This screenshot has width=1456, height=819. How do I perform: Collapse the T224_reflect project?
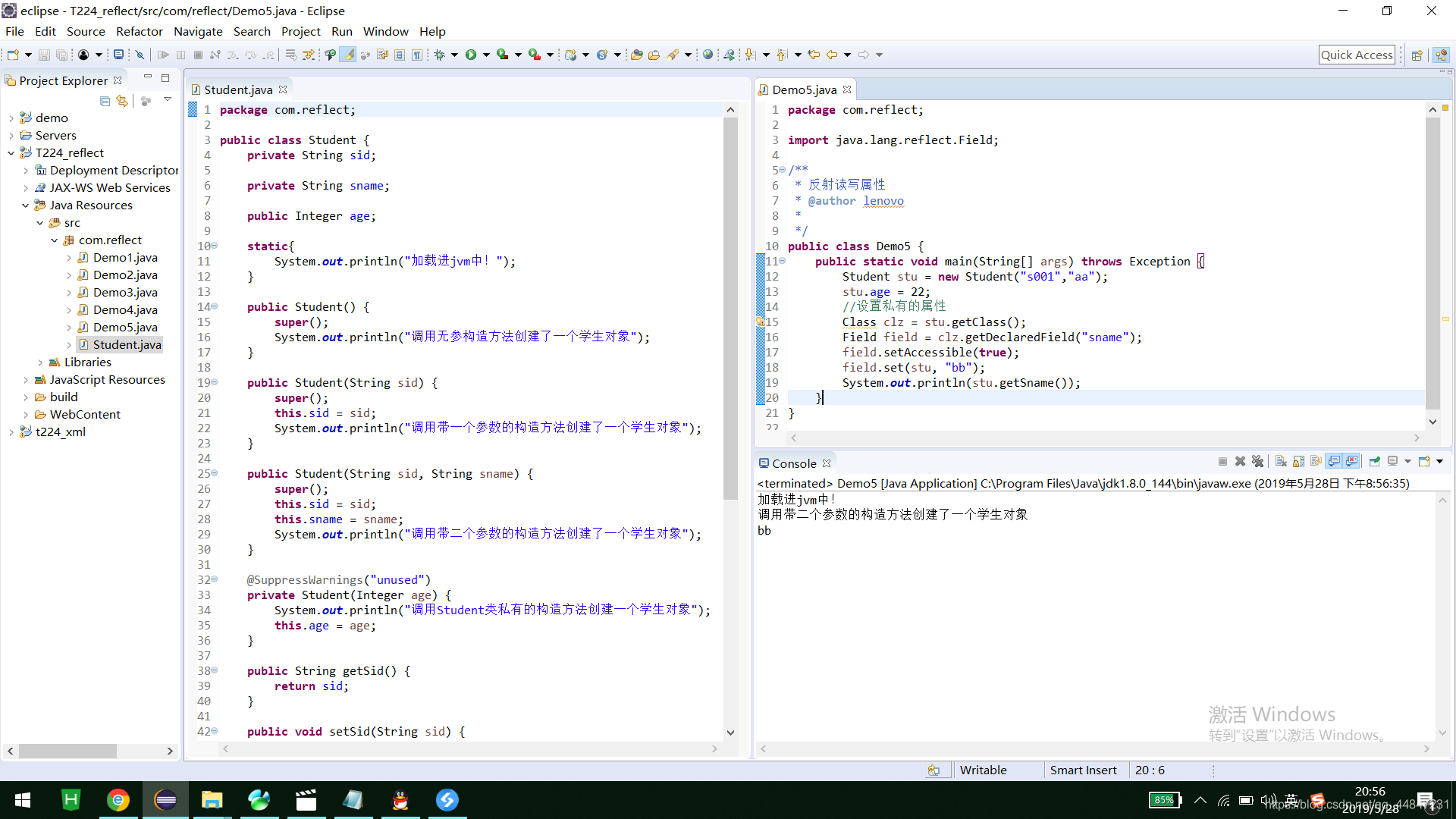click(11, 153)
